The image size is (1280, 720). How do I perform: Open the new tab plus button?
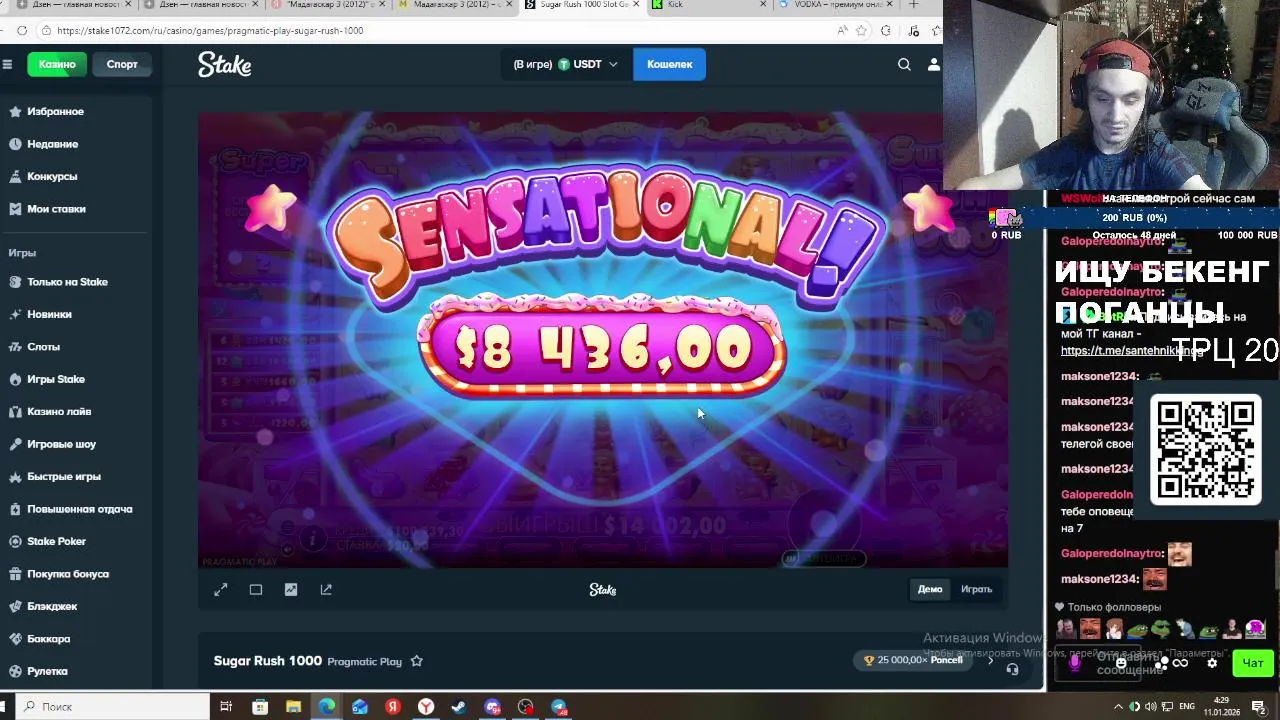pyautogui.click(x=913, y=5)
